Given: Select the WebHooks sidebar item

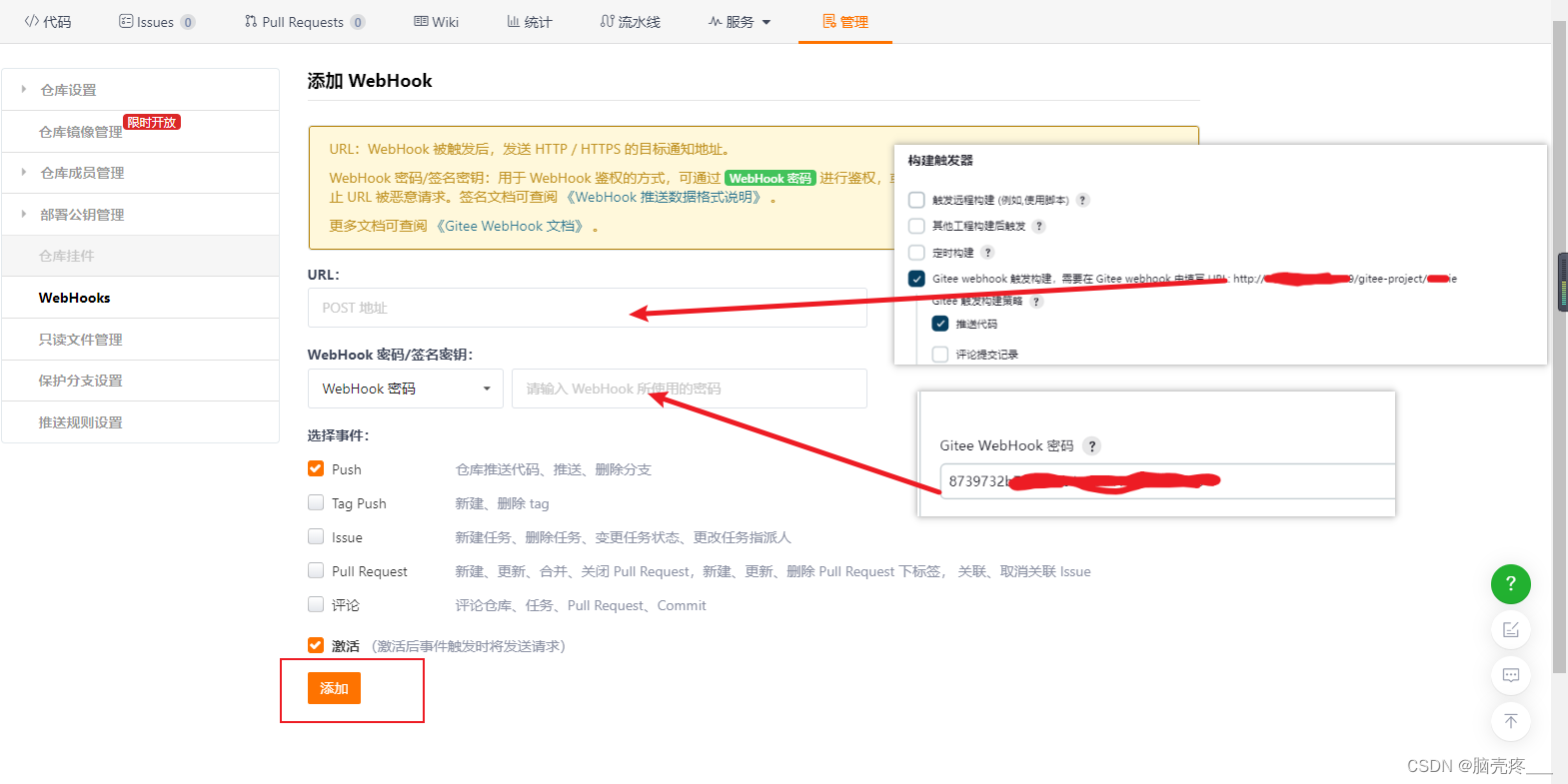Looking at the screenshot, I should [140, 298].
